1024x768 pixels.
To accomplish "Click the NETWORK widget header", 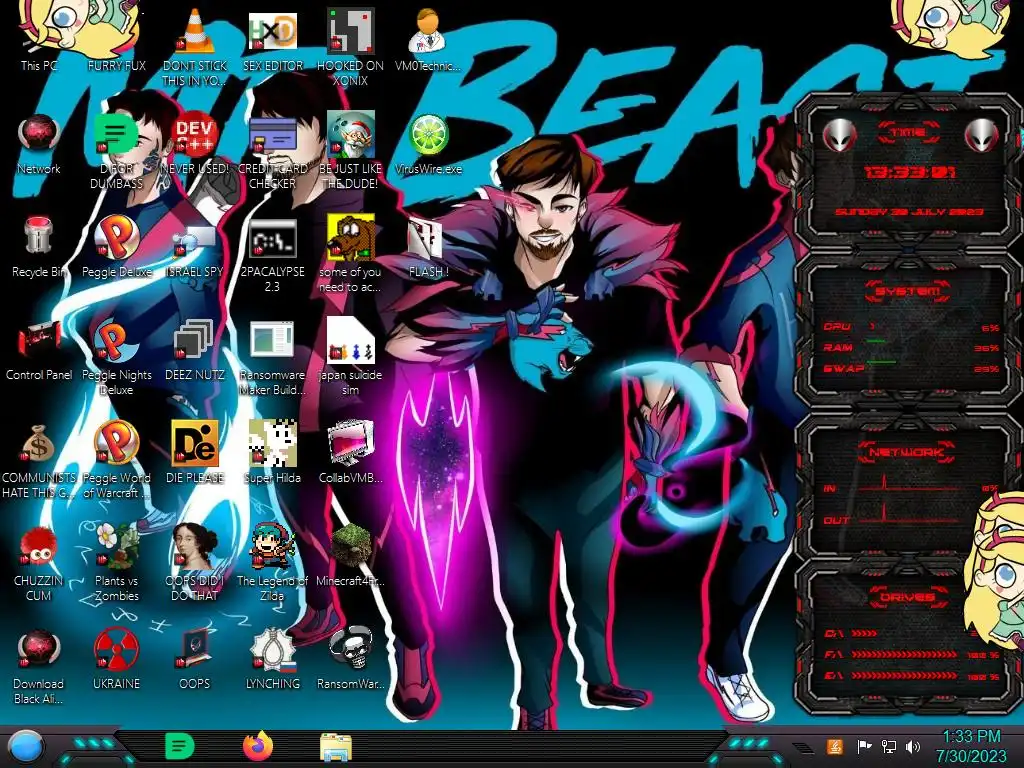I will tap(908, 452).
